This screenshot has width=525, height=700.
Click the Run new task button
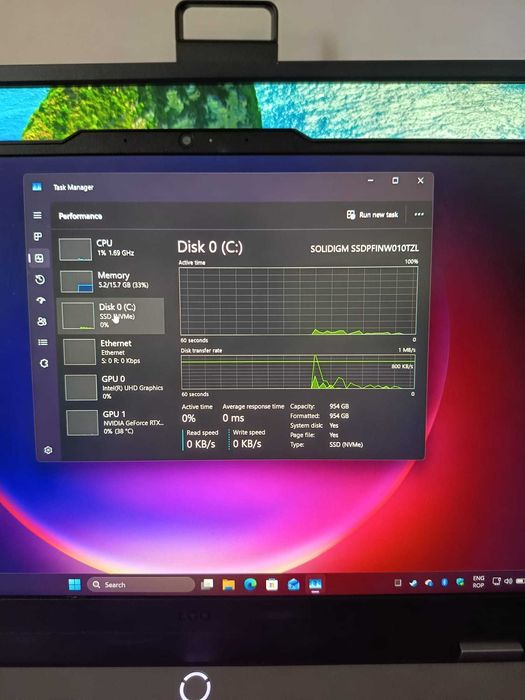(x=372, y=215)
